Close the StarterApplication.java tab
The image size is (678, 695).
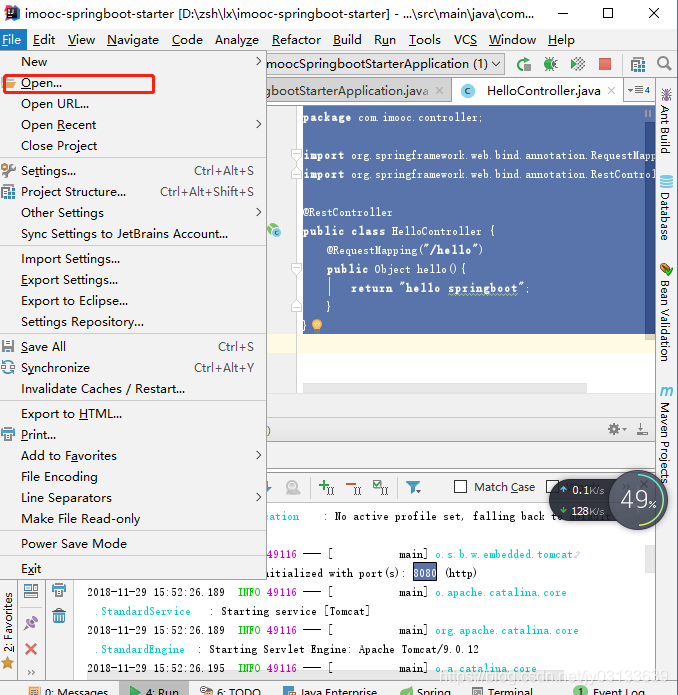point(440,90)
